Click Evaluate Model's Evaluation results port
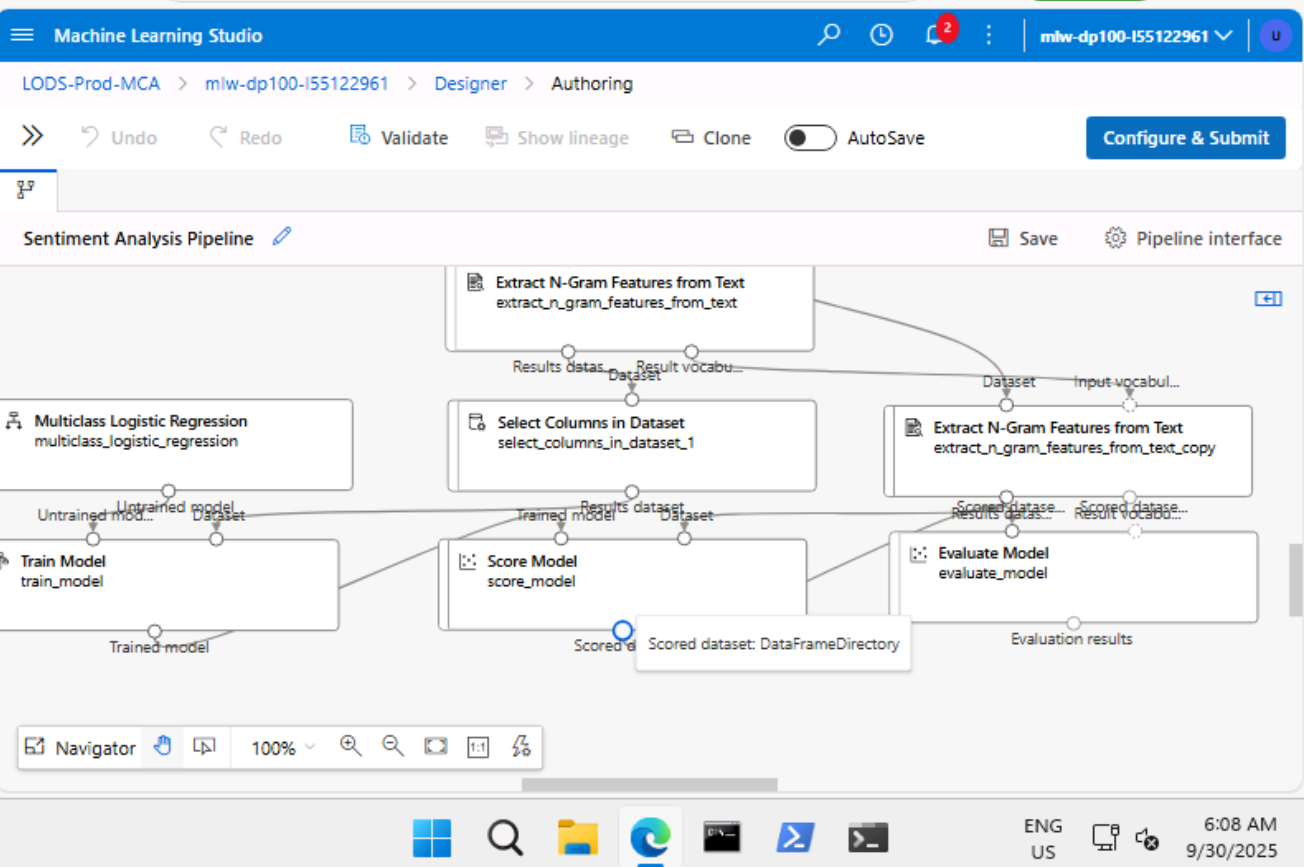Image resolution: width=1304 pixels, height=867 pixels. pos(1073,623)
